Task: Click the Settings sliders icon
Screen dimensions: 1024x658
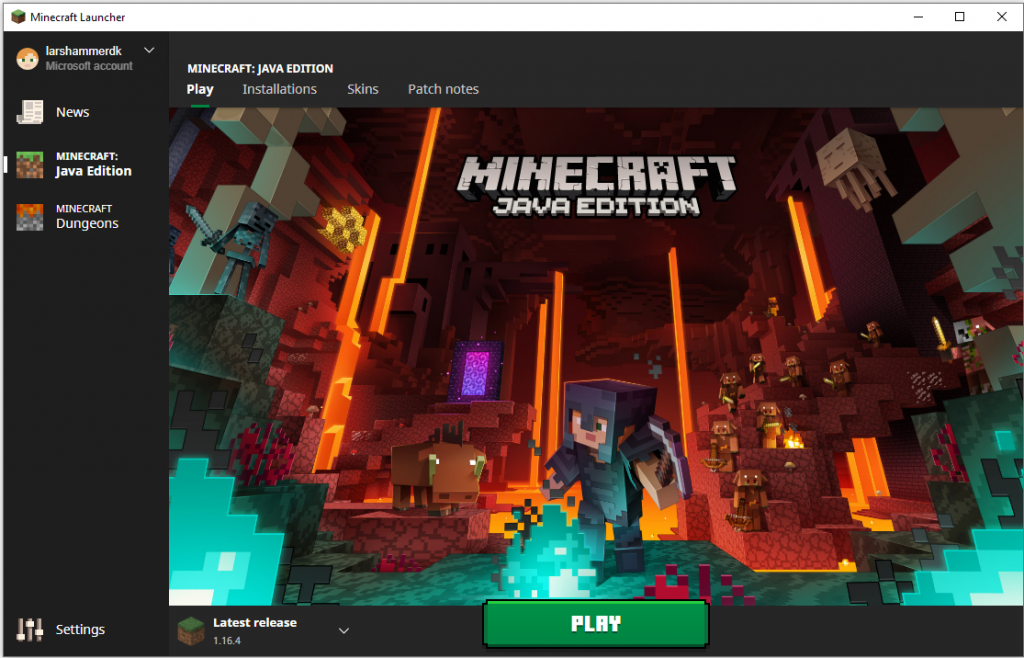Action: (29, 629)
